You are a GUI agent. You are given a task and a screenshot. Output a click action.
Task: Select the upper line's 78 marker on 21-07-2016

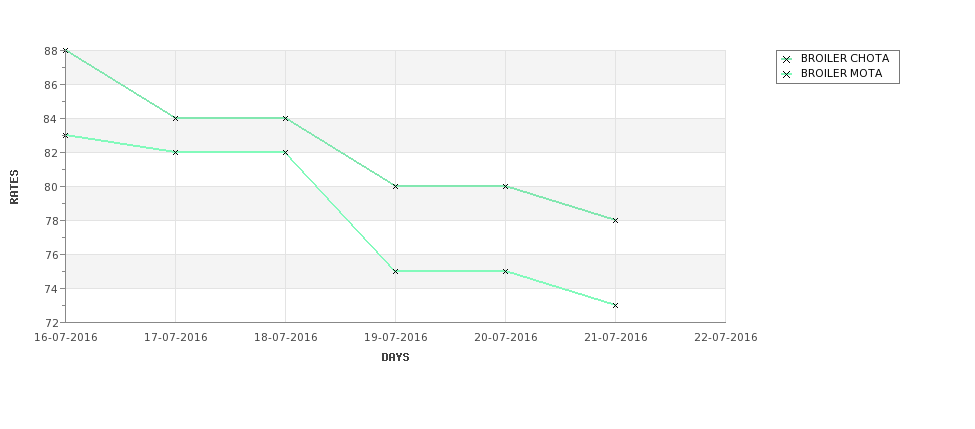coord(616,220)
